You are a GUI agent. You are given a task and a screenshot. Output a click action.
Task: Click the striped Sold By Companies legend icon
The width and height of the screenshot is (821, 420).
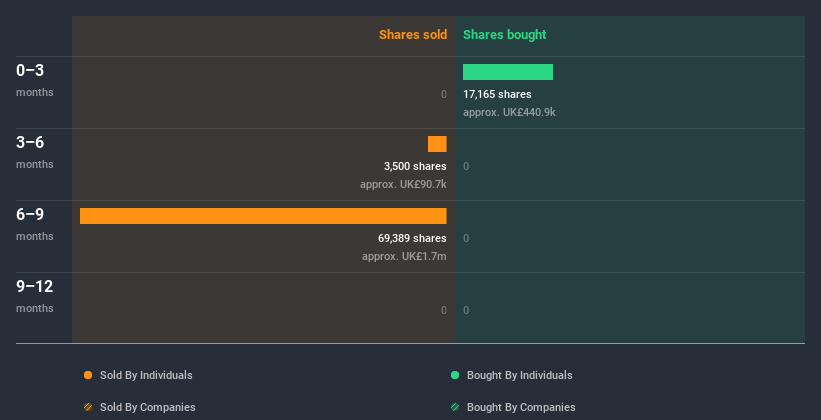point(88,407)
